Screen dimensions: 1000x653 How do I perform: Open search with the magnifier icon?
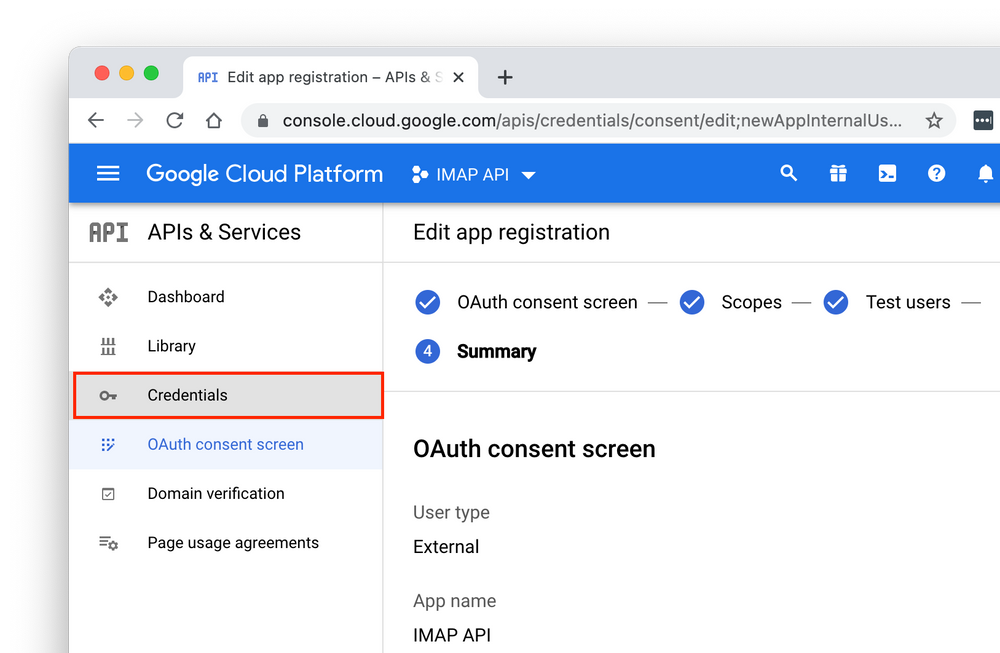tap(789, 173)
